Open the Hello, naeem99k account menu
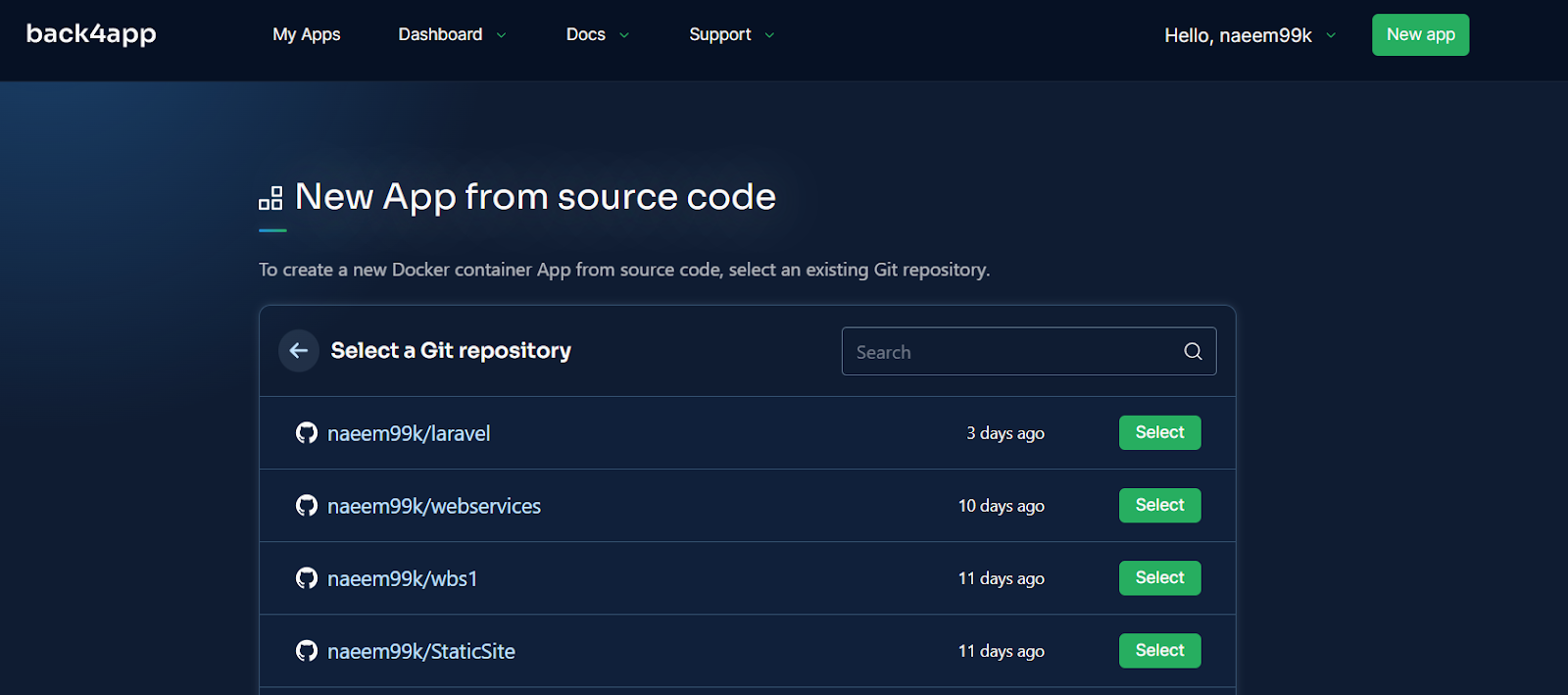Viewport: 1568px width, 695px height. coord(1250,35)
